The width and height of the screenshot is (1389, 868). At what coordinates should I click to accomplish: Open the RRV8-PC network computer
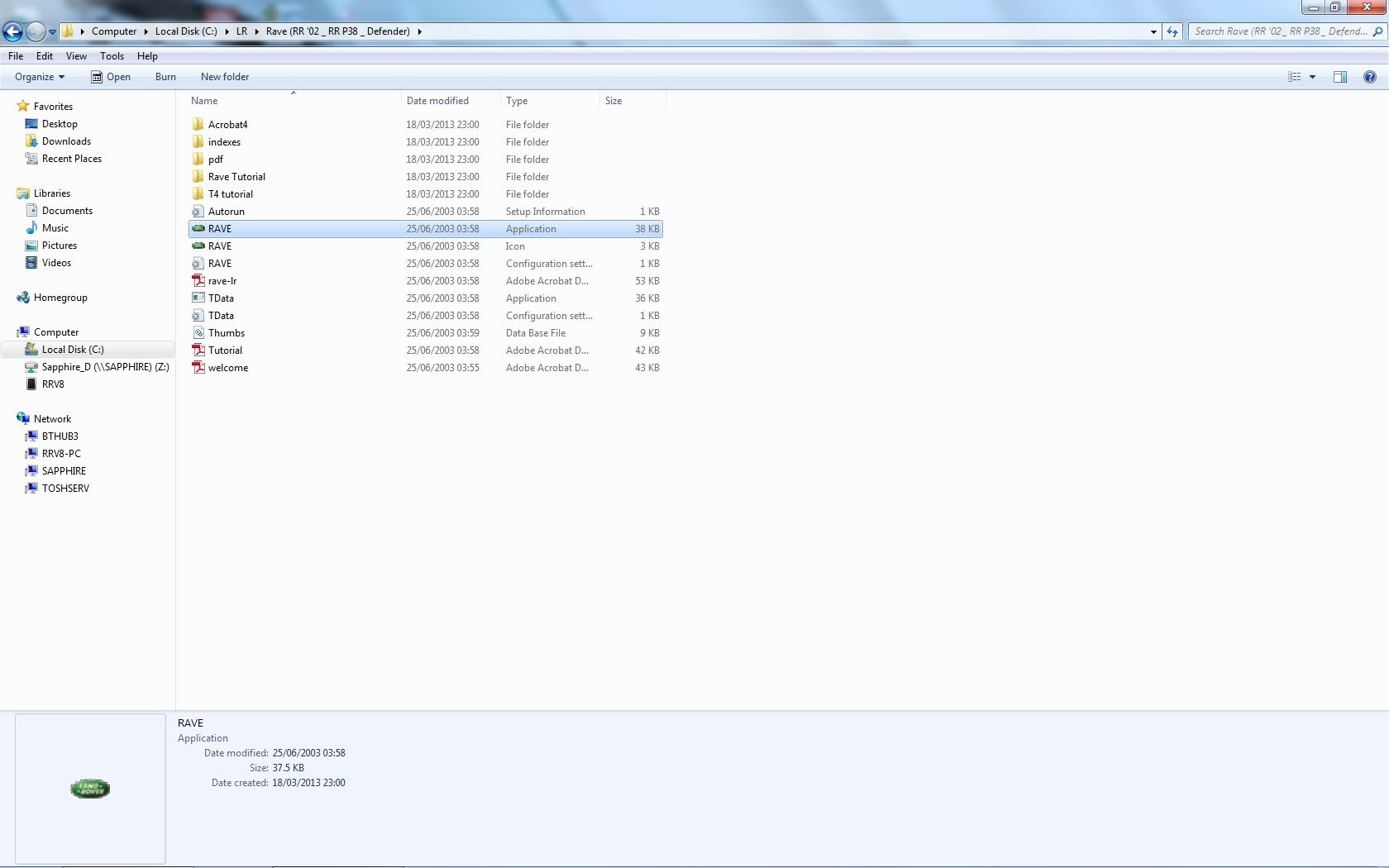pos(61,454)
